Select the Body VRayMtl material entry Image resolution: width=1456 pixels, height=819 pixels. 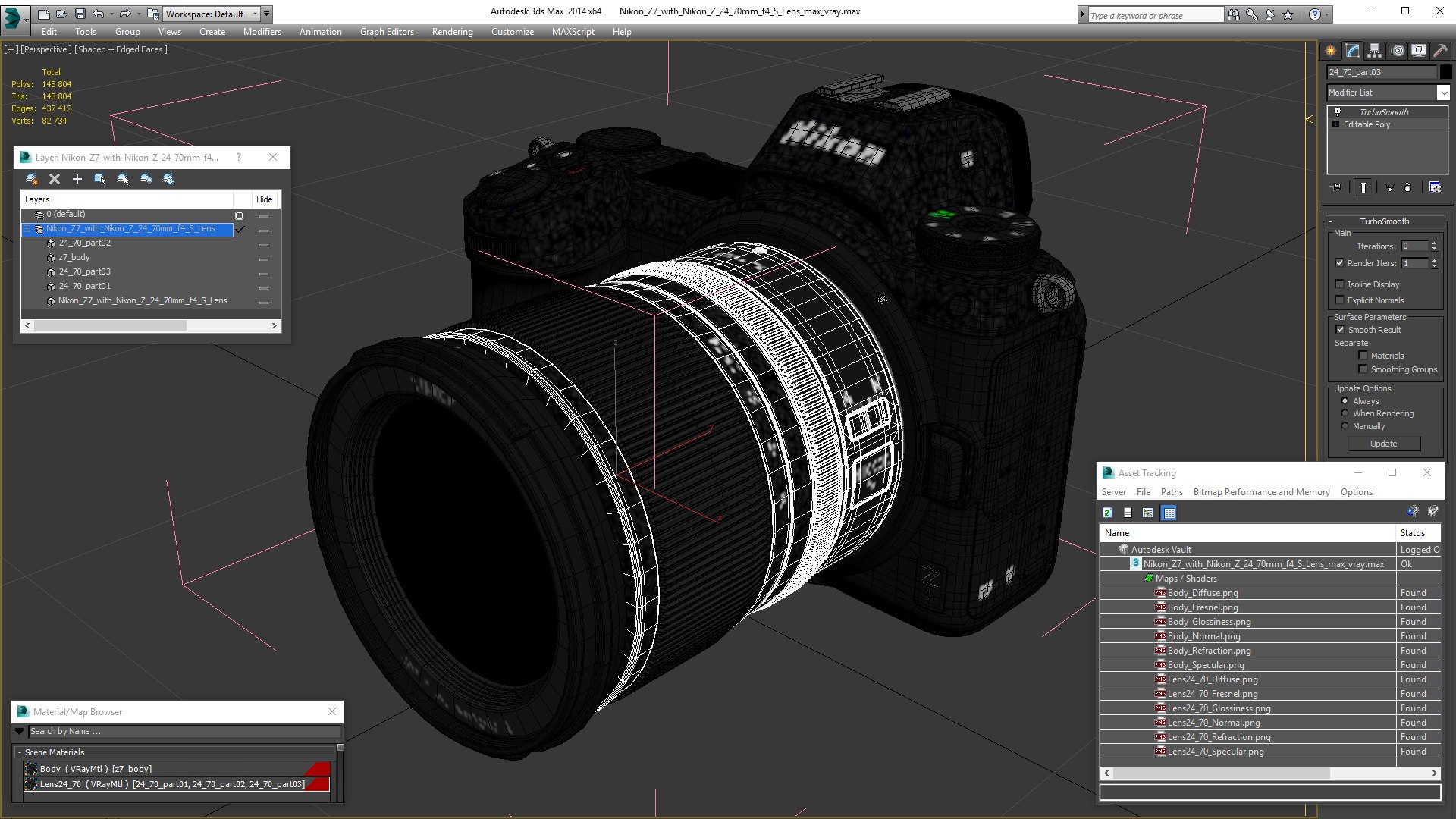click(x=176, y=769)
